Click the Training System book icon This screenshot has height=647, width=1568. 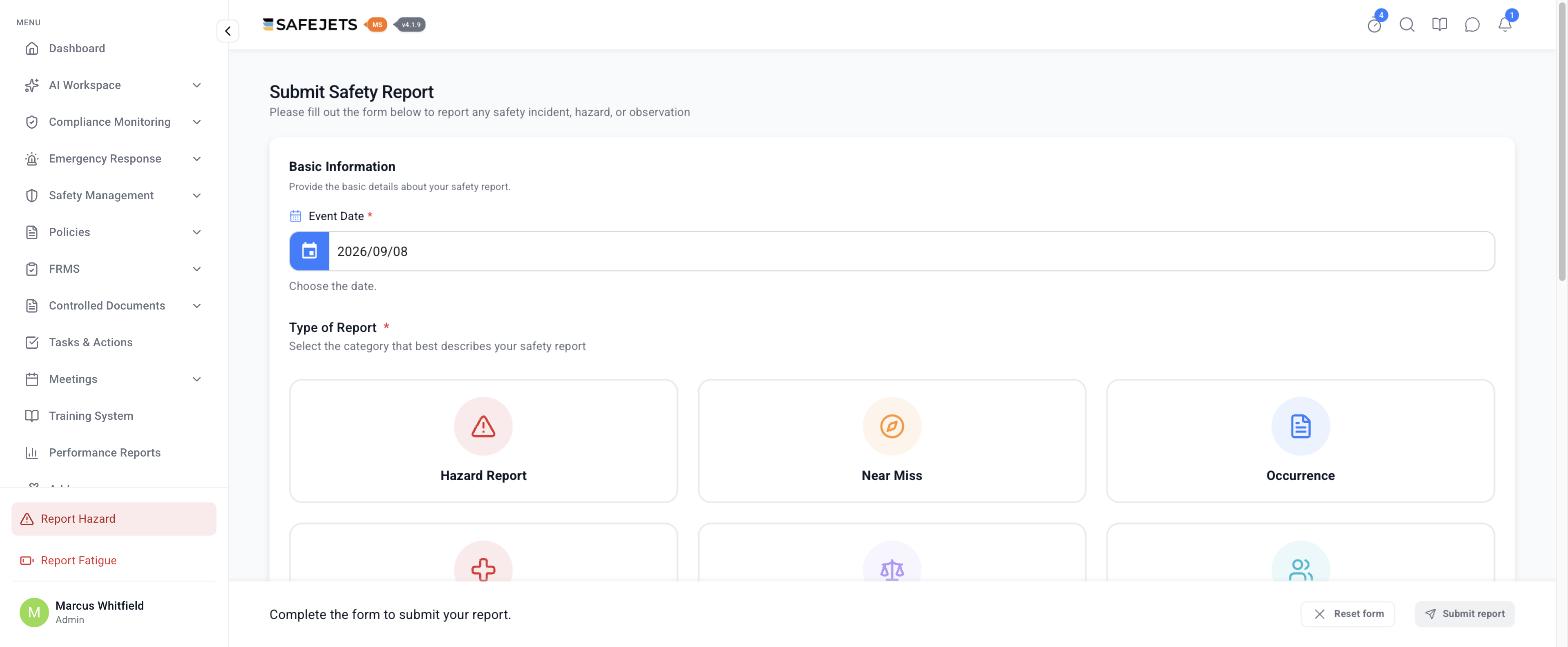pyautogui.click(x=32, y=416)
